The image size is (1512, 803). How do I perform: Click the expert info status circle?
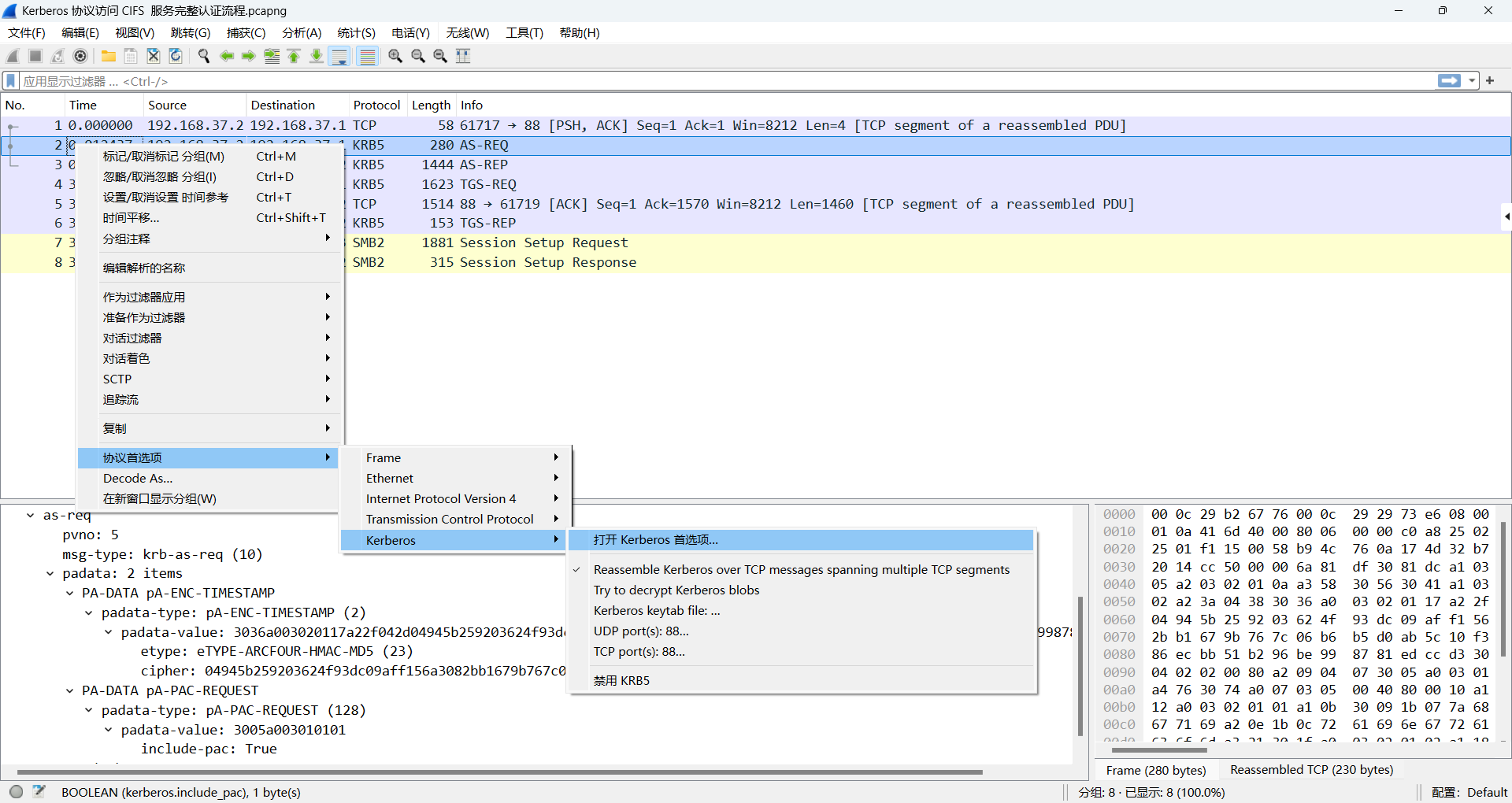tap(17, 792)
